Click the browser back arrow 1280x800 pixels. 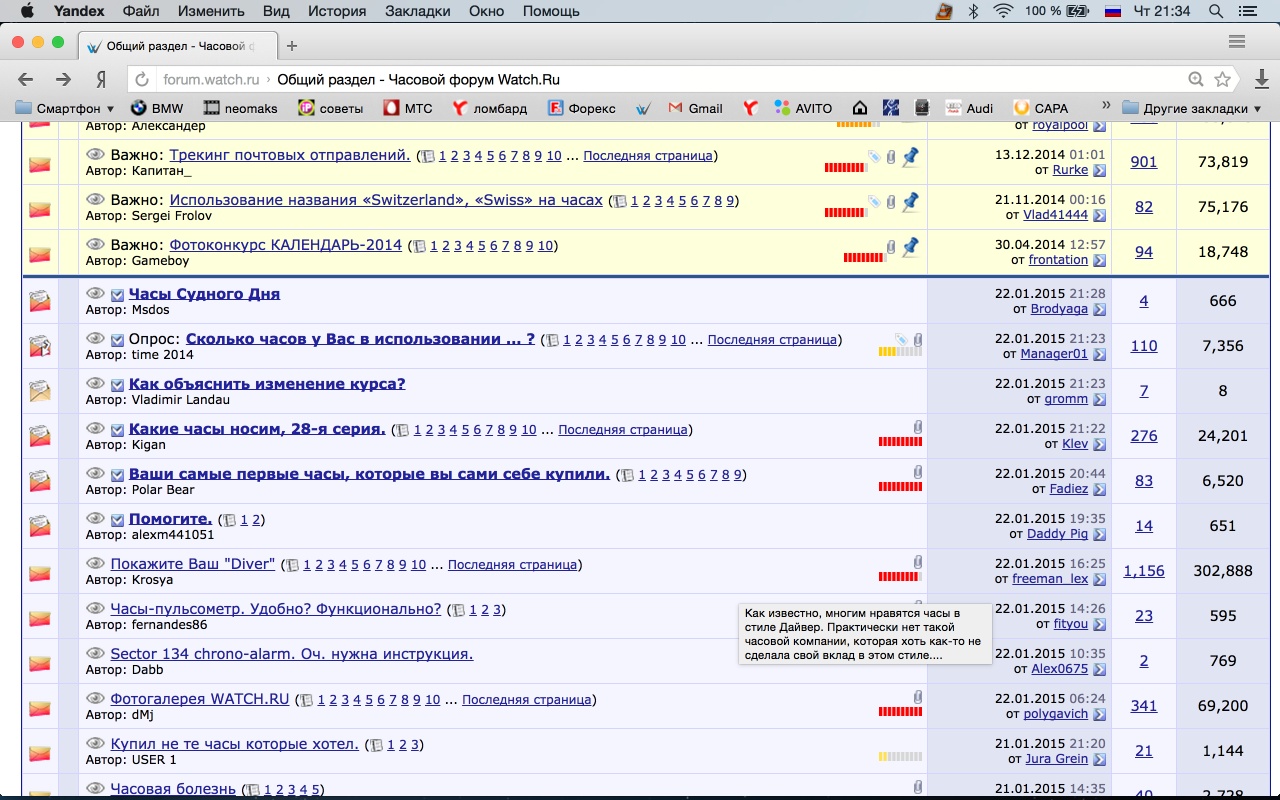tap(26, 79)
